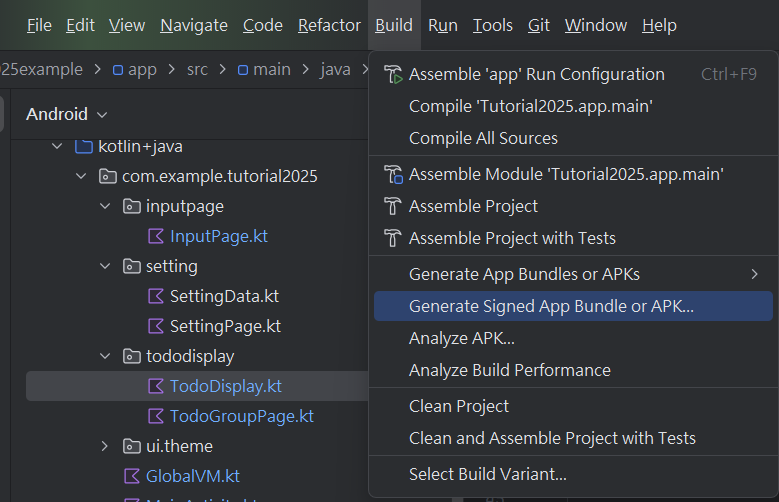Image resolution: width=779 pixels, height=502 pixels.
Task: Select SettingPage.kt in project tree
Action: (x=225, y=326)
